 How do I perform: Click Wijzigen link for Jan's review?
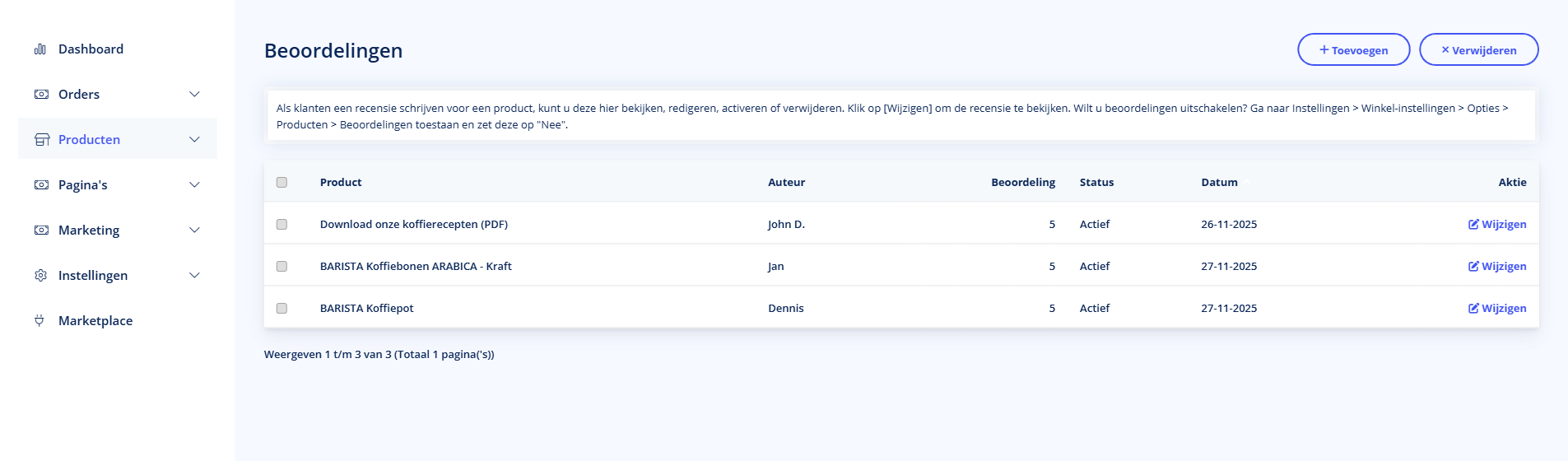(x=1503, y=267)
